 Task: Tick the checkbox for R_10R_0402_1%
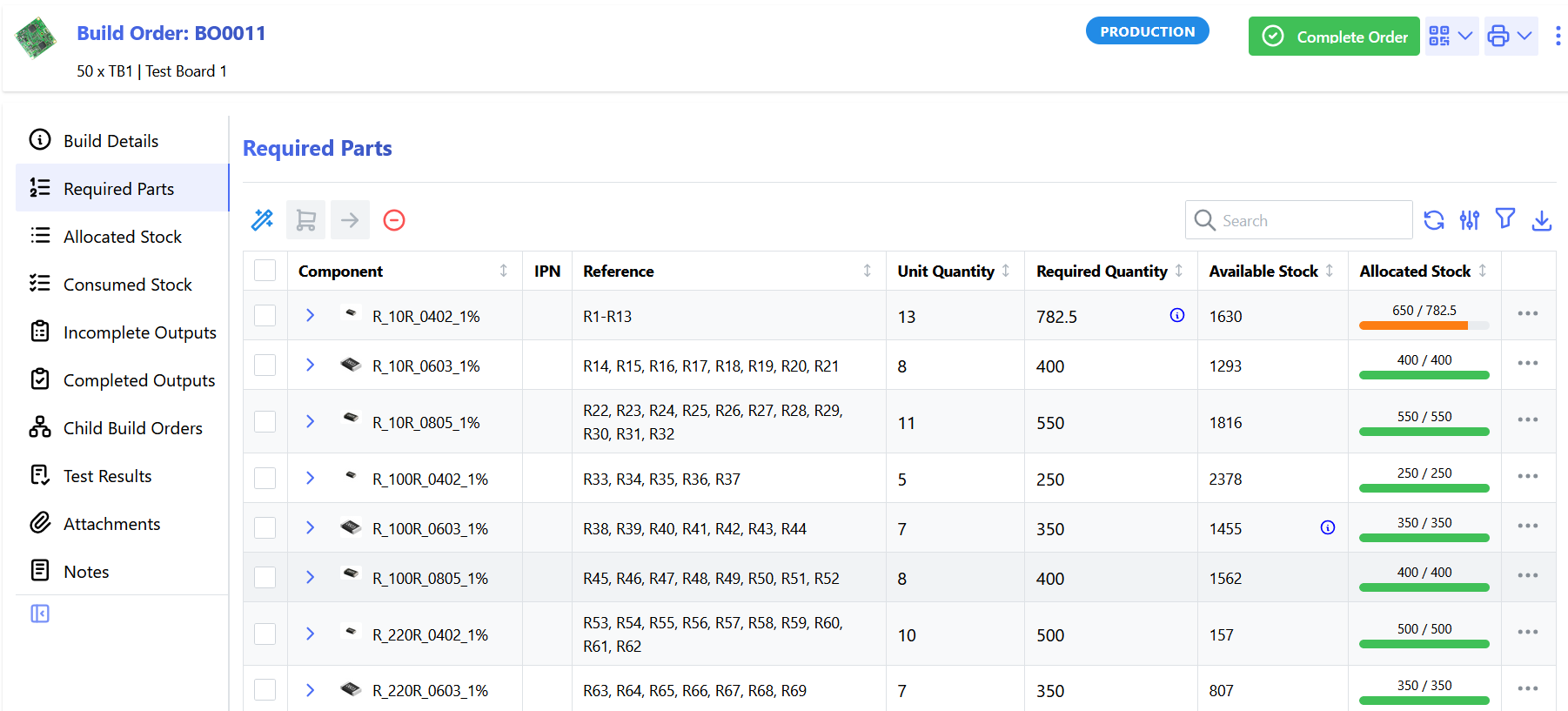(265, 316)
